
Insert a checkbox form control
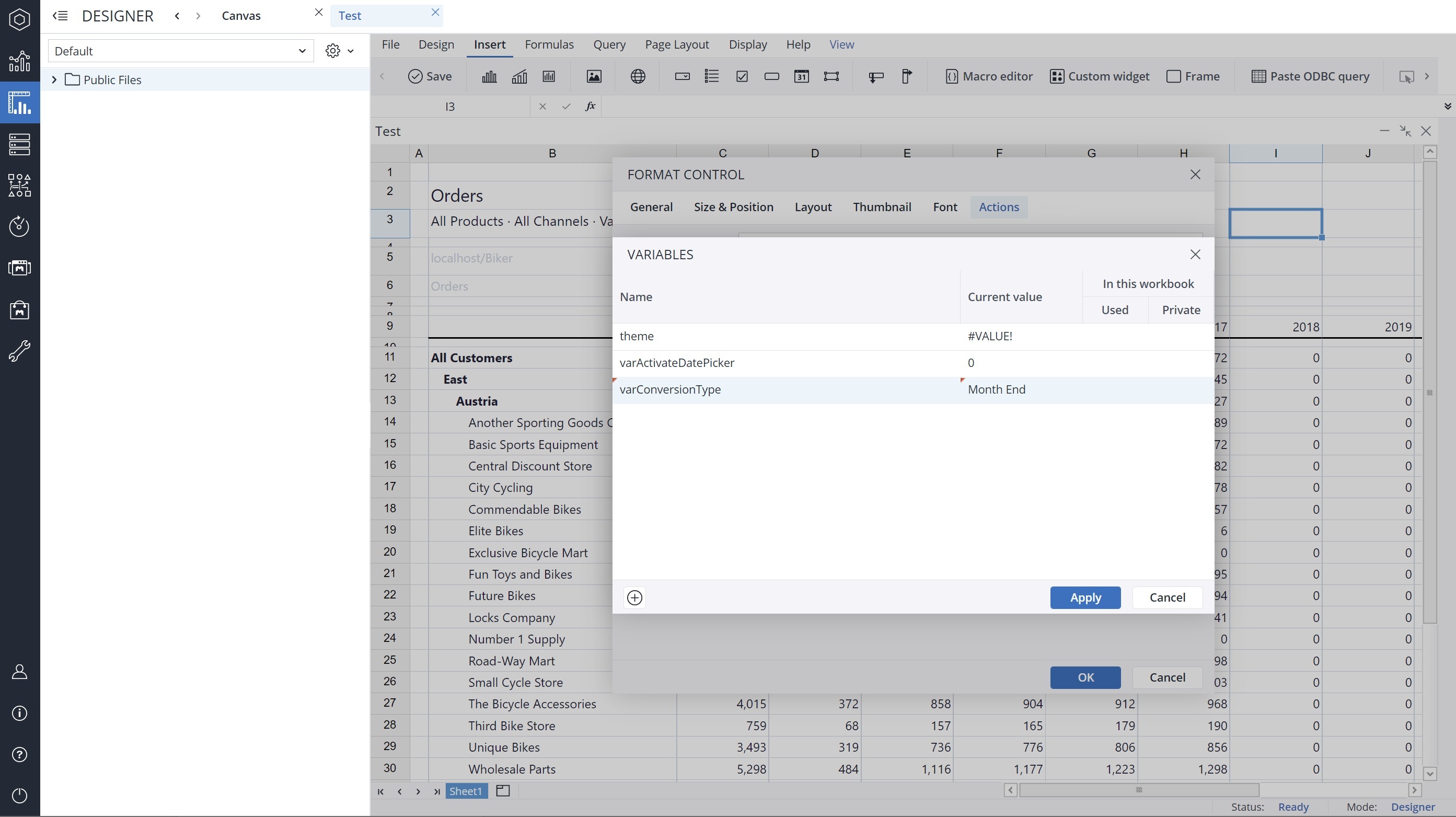pos(742,76)
